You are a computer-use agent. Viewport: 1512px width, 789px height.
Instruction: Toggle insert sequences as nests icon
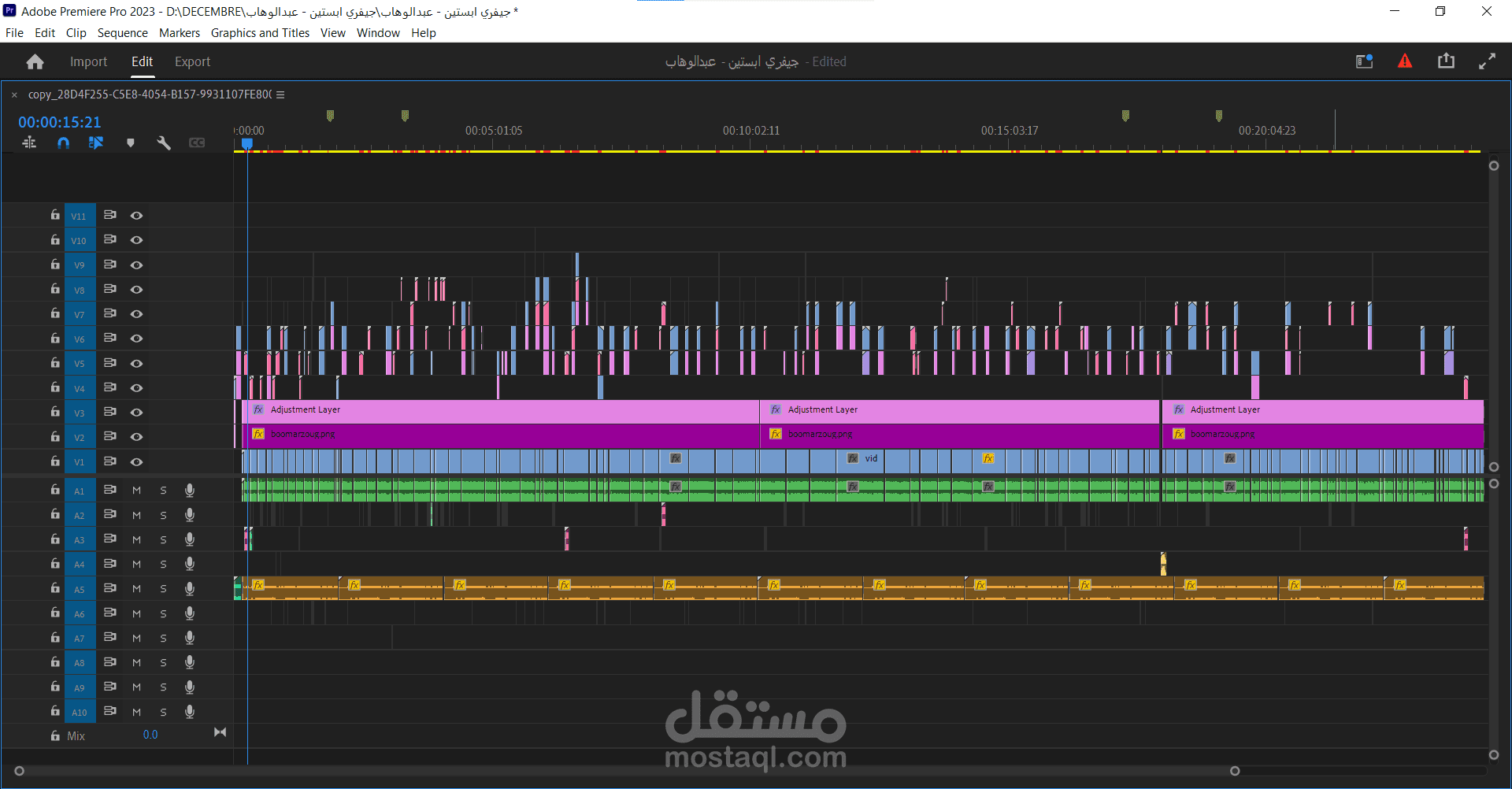click(29, 143)
